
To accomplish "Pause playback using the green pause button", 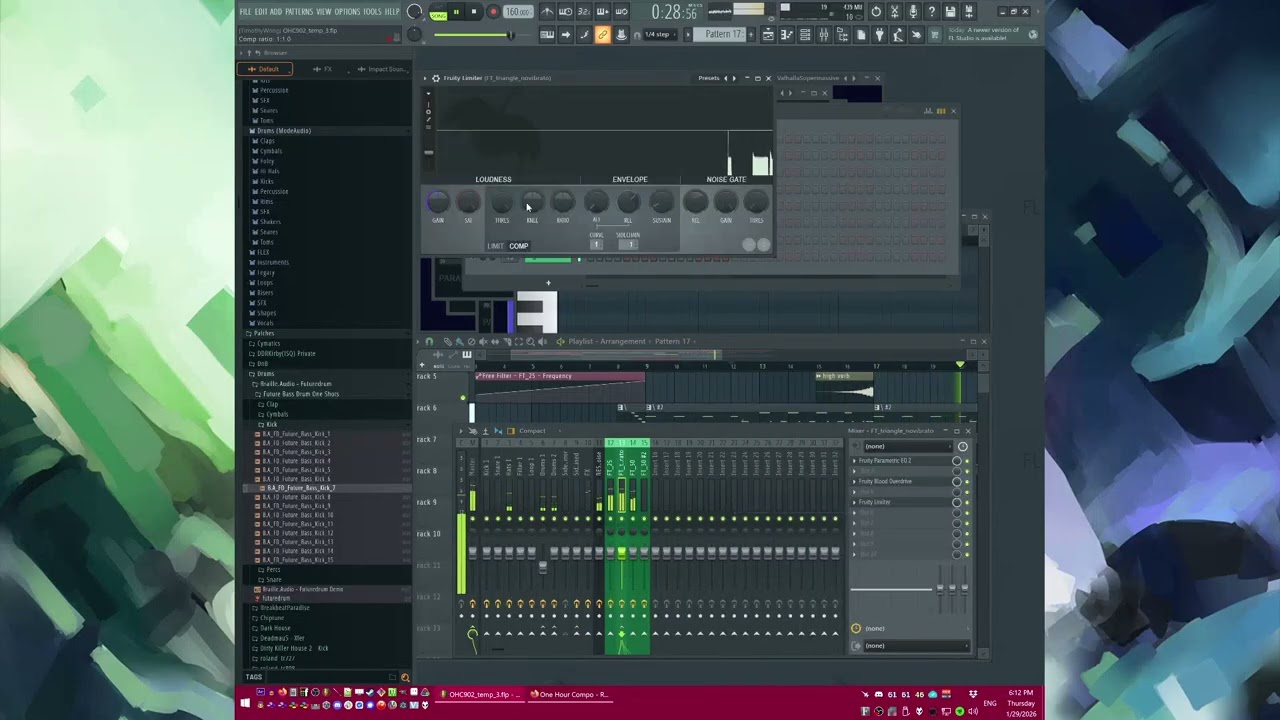I will tap(456, 12).
